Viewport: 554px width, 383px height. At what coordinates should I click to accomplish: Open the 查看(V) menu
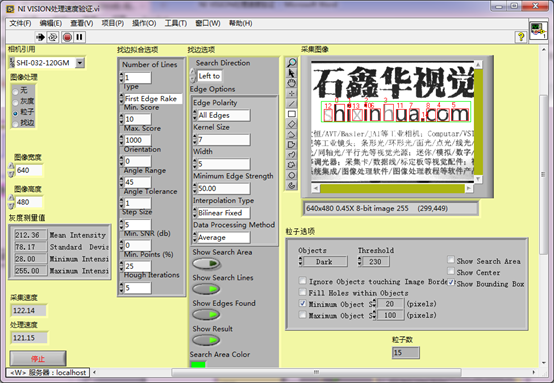point(82,23)
